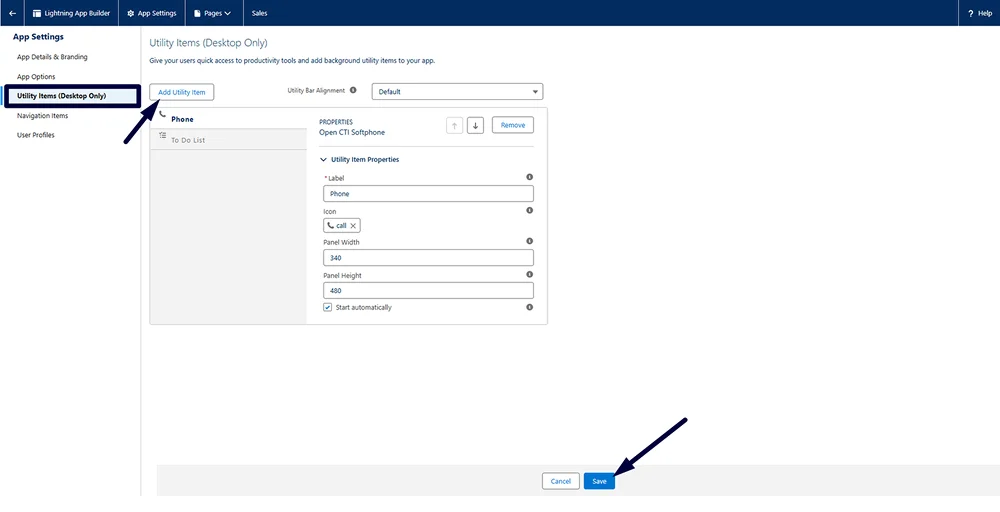Select Navigation Items in sidebar
The height and width of the screenshot is (512, 1000).
point(43,116)
